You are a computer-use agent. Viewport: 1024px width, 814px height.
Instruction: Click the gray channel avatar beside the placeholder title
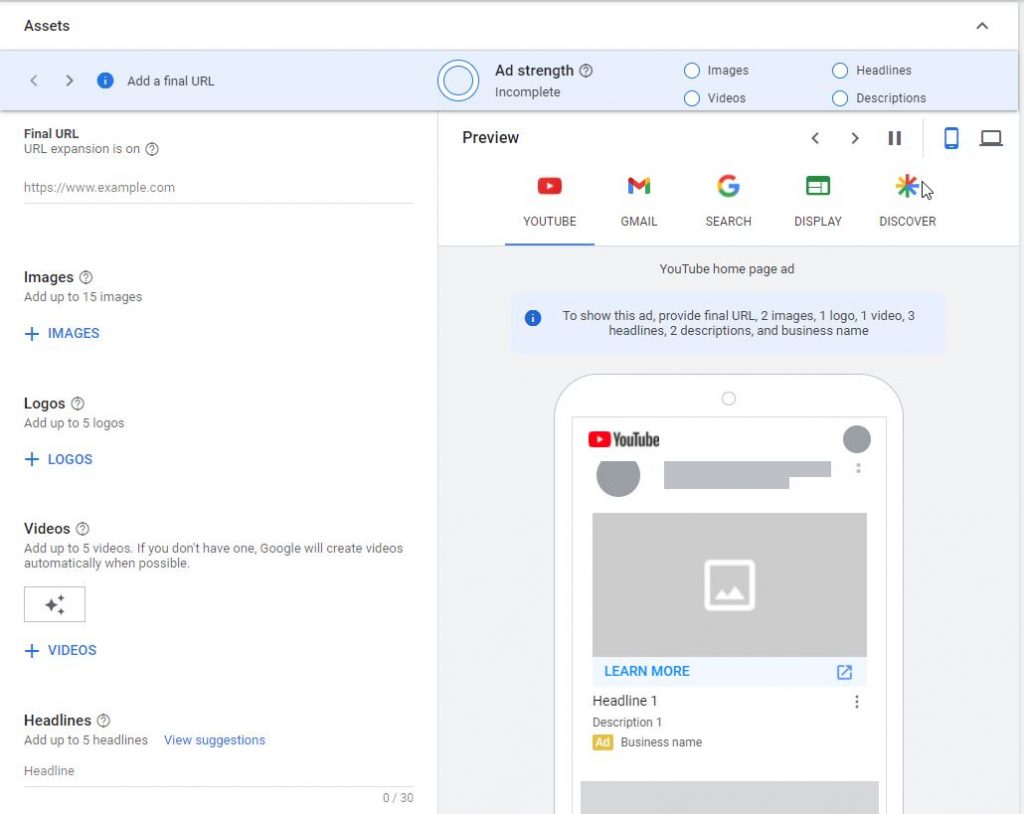(618, 477)
